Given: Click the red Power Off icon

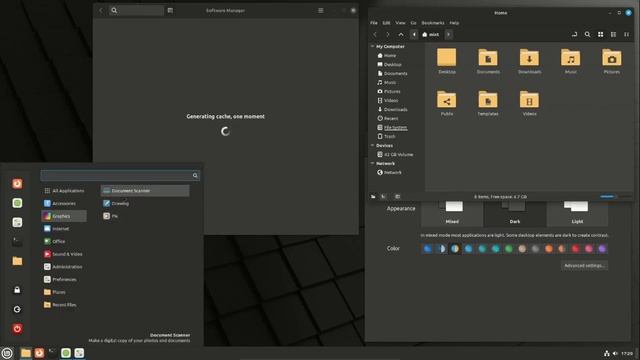Looking at the screenshot, I should 17,329.
